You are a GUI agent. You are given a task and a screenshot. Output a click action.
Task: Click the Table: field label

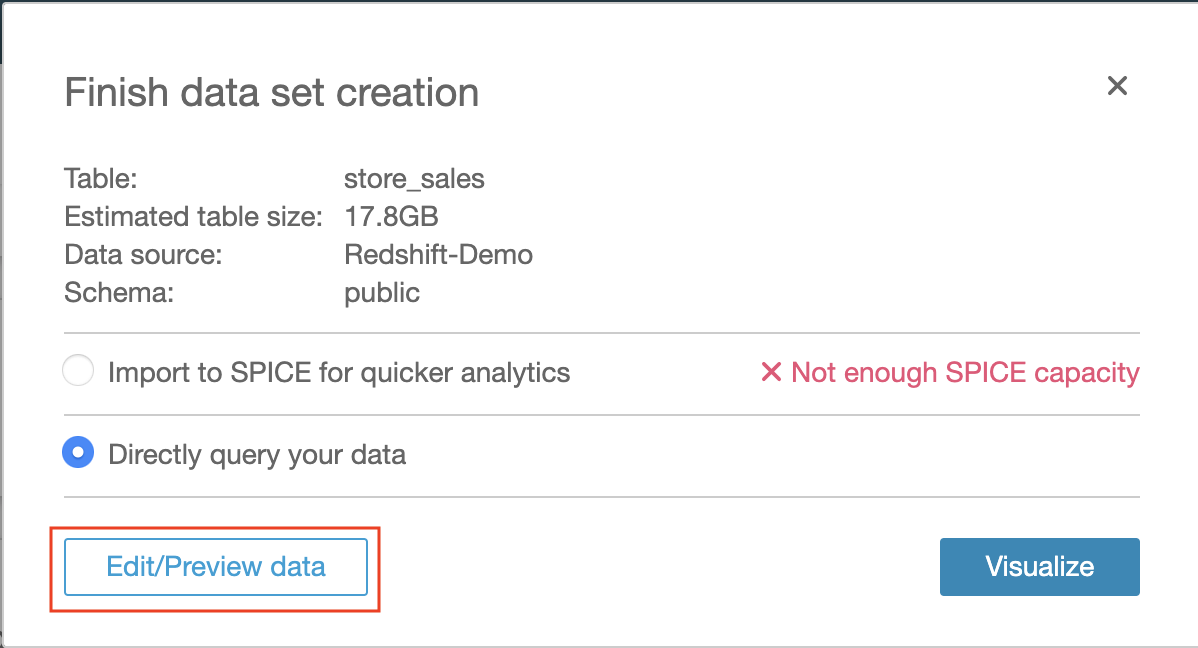coord(100,179)
